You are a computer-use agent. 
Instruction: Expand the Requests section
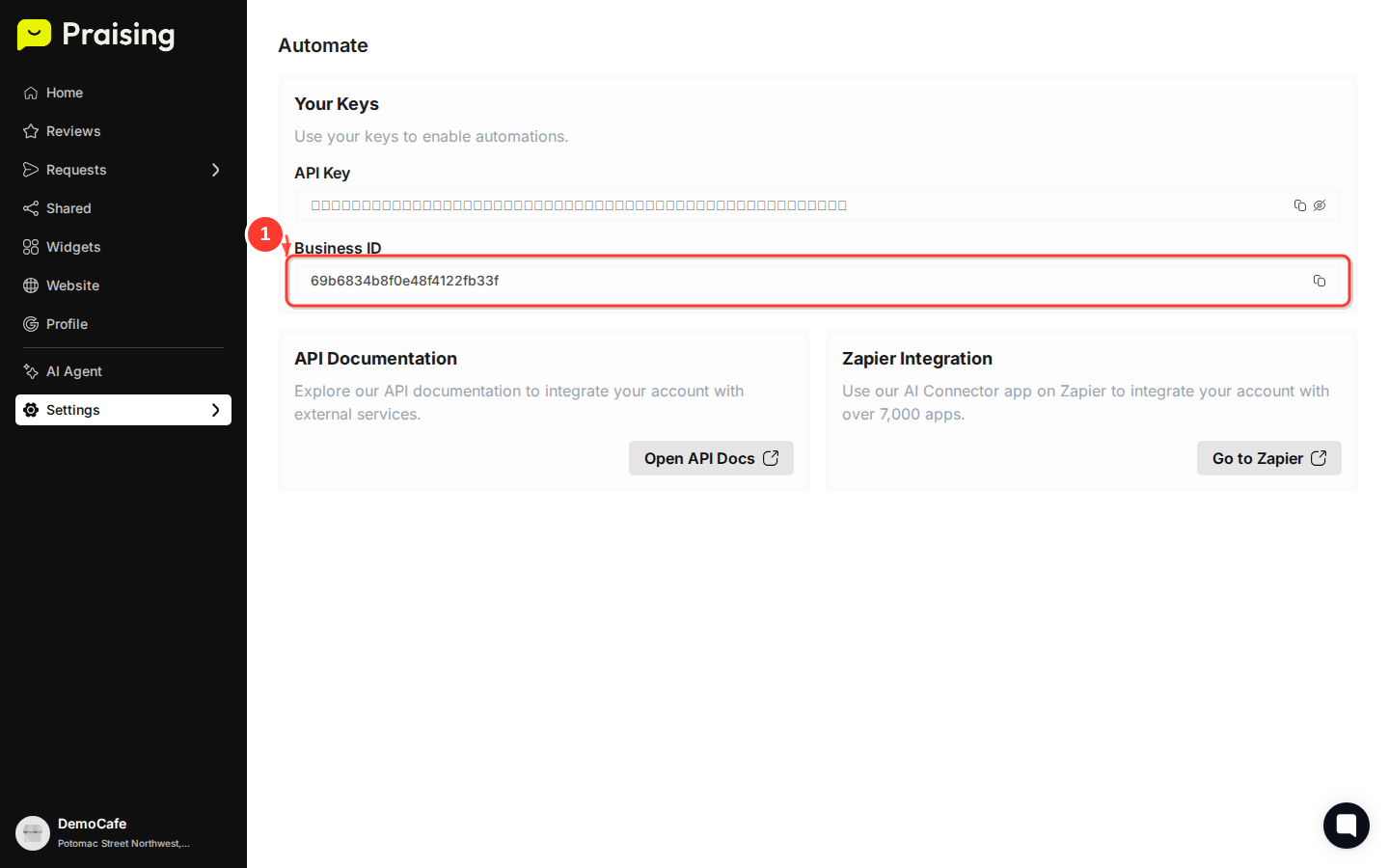(216, 170)
